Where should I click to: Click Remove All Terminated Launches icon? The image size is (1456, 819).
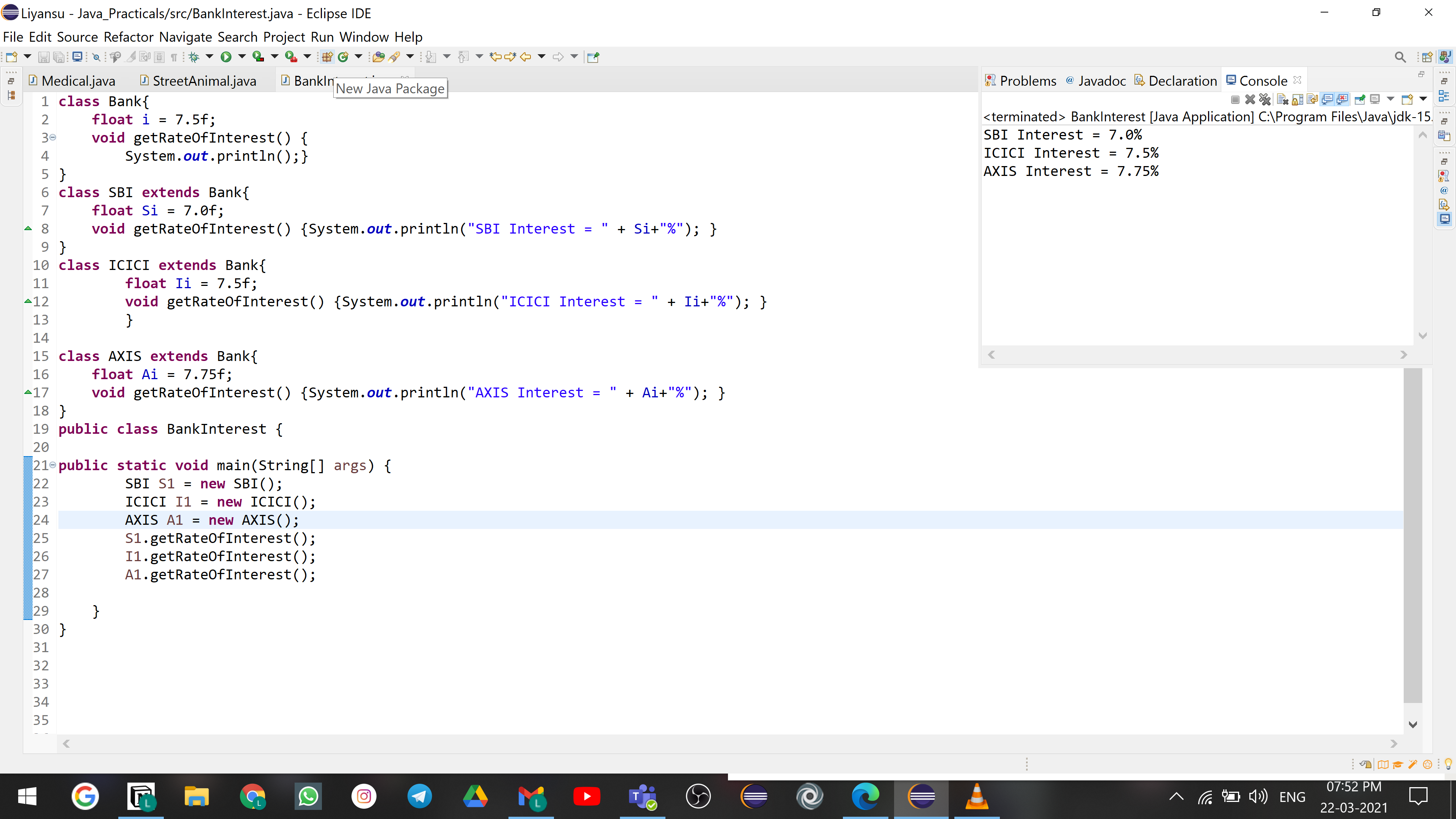point(1265,100)
